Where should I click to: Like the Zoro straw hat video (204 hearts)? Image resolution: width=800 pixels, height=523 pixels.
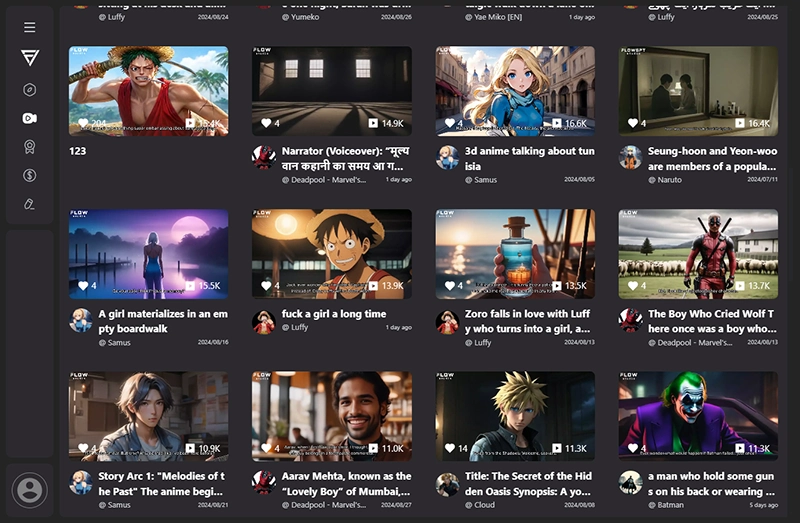pos(83,123)
